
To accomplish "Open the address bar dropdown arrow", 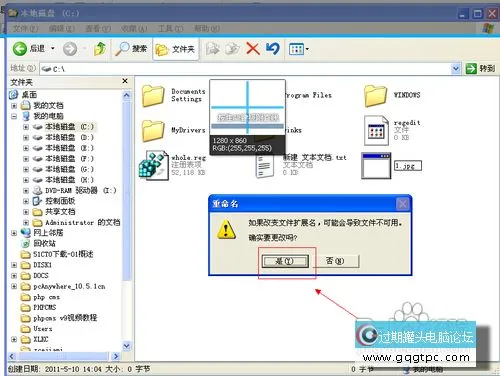I will pos(455,69).
